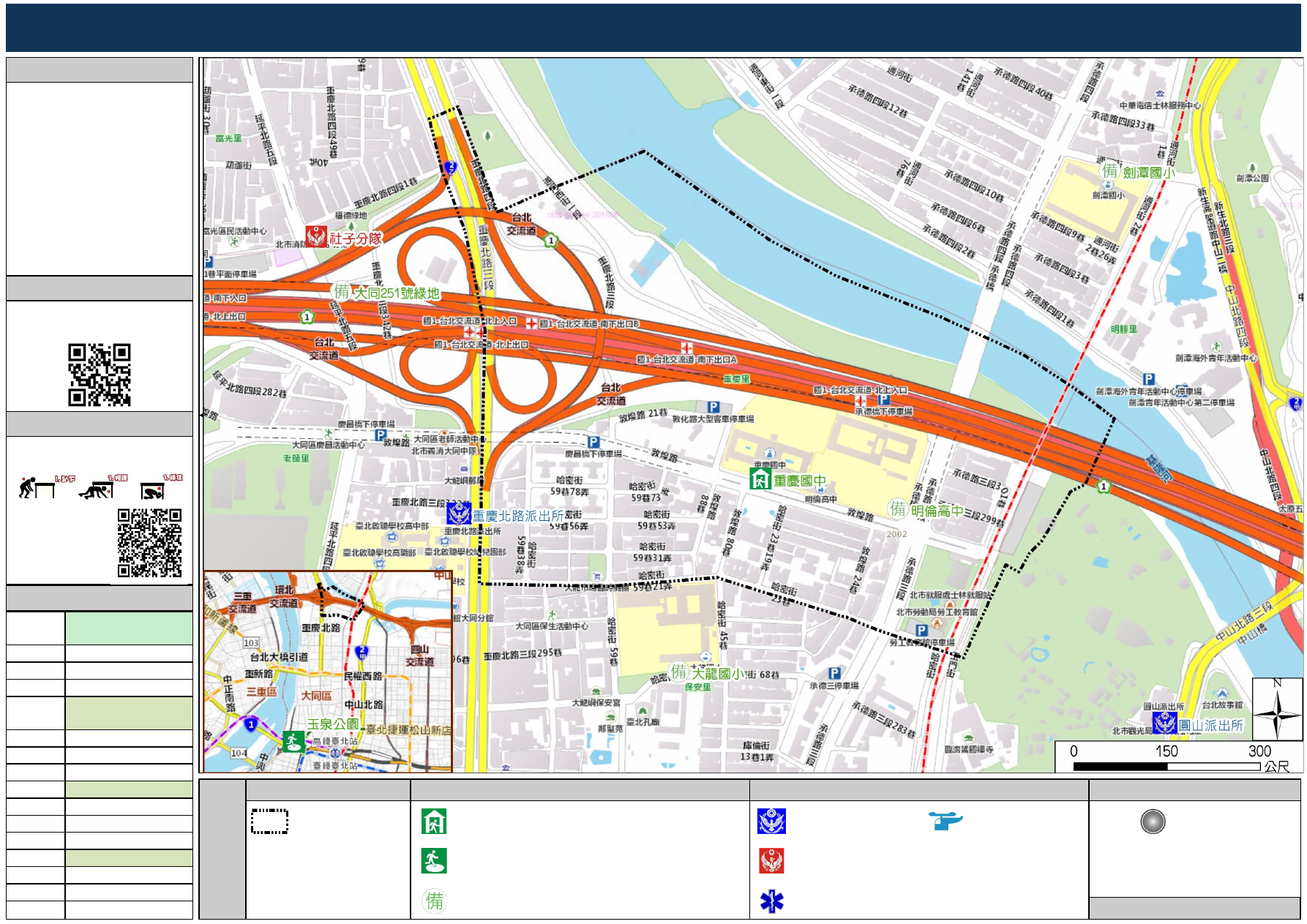Click the police badge icon at 重慶北路派出所
The image size is (1307, 924).
[x=459, y=514]
